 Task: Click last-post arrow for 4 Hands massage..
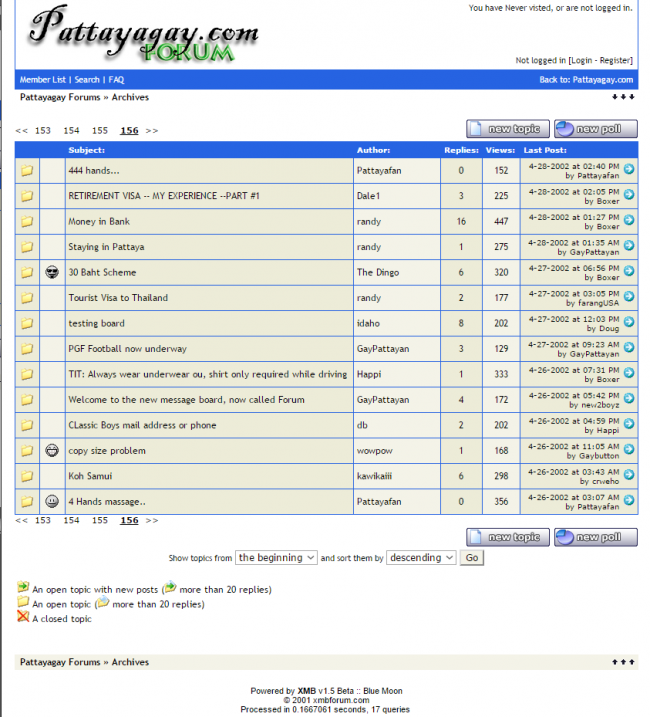(x=629, y=500)
